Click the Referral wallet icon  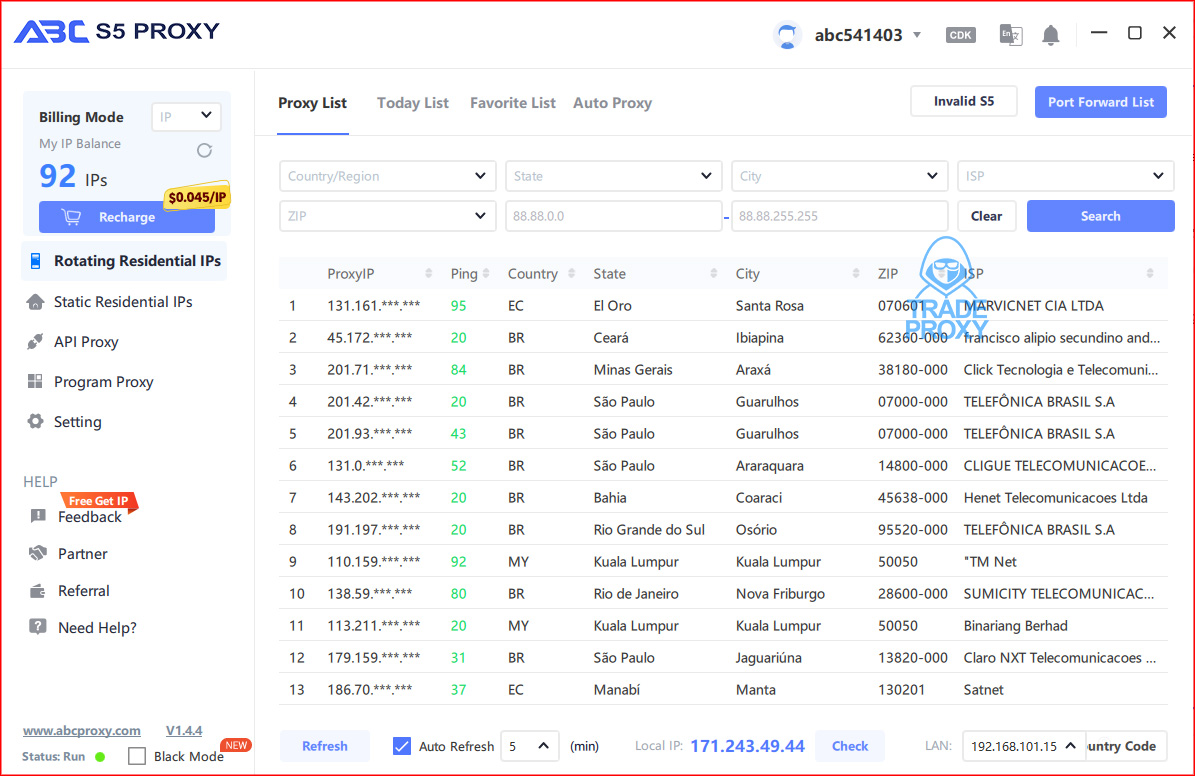tap(37, 590)
